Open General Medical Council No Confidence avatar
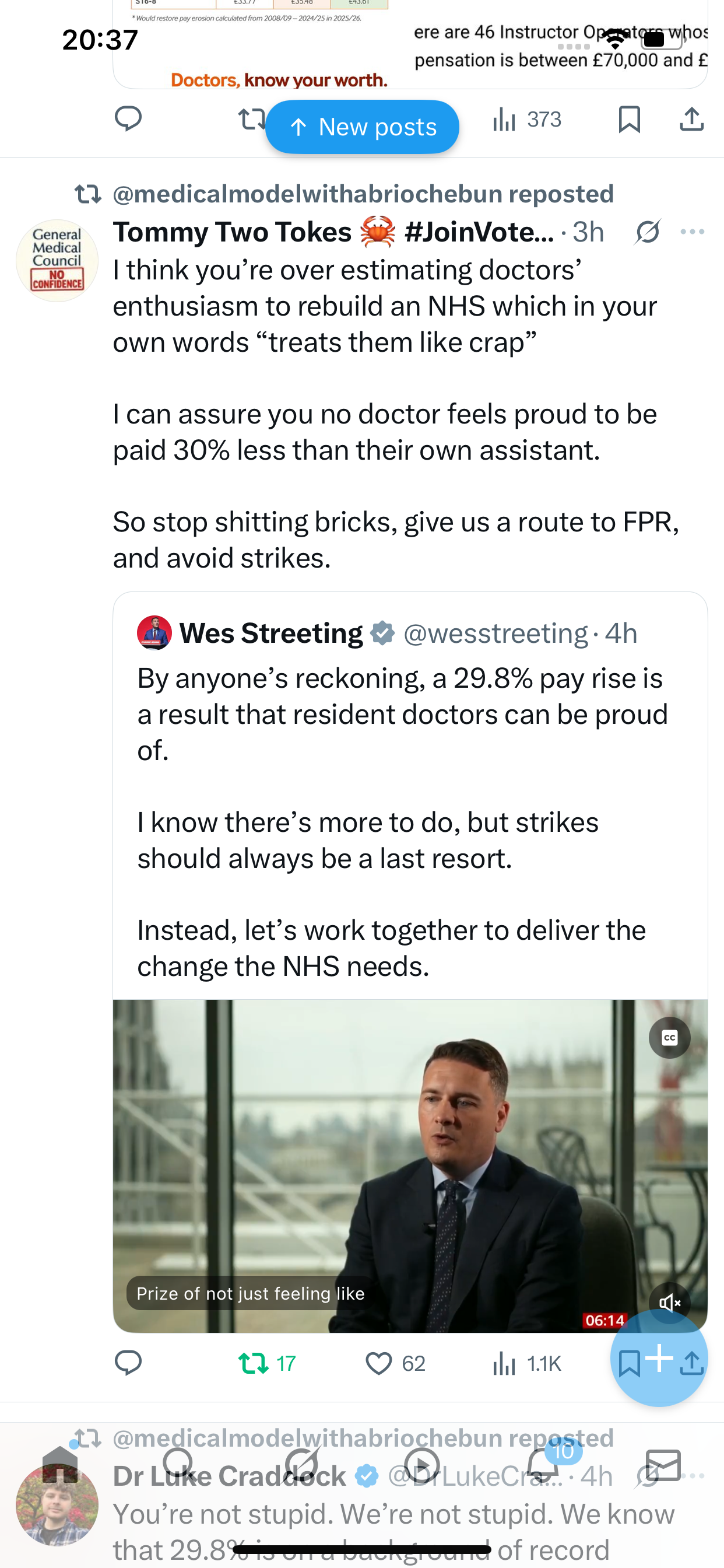Viewport: 724px width, 1568px height. (x=57, y=261)
